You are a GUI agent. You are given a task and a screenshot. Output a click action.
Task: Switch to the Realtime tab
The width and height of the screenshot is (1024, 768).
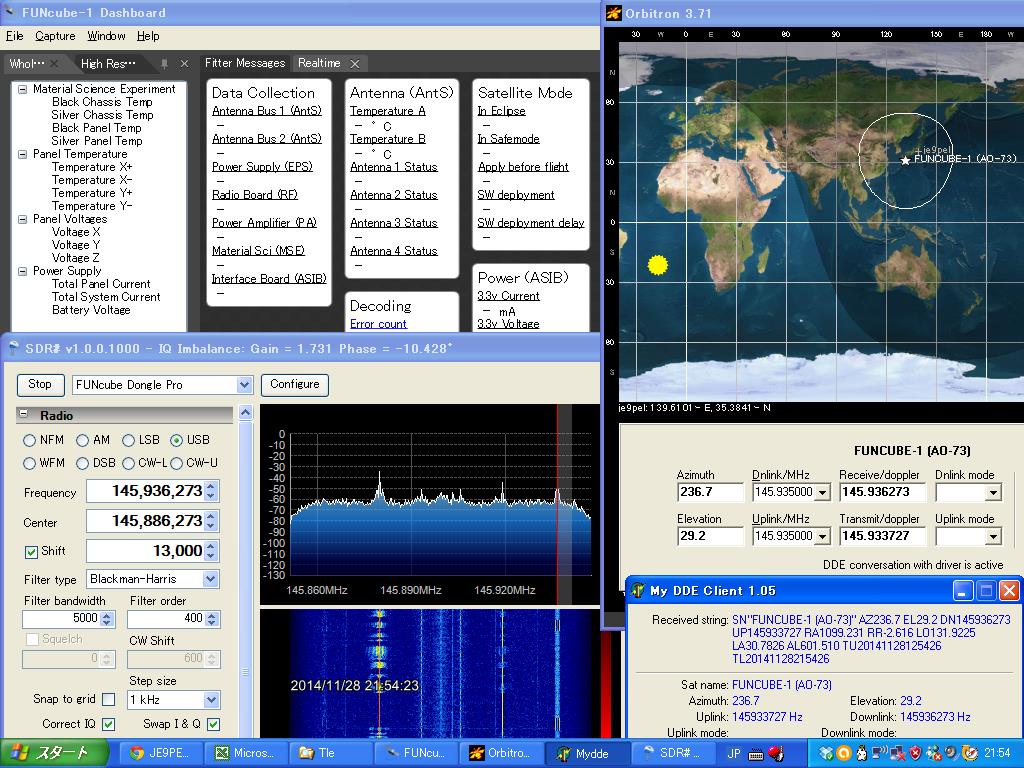[x=319, y=63]
